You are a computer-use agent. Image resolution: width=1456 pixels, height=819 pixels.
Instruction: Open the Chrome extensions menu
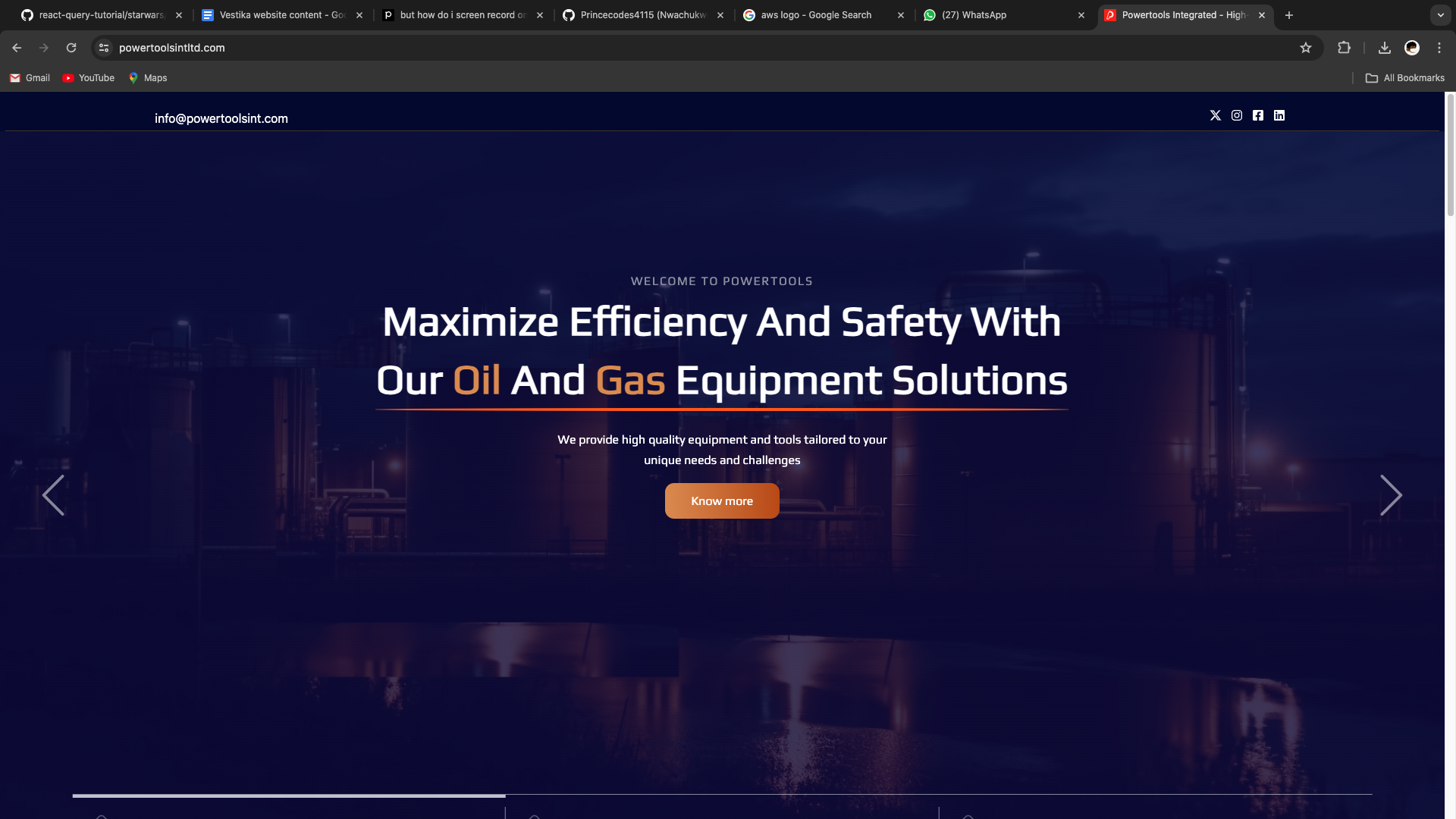point(1344,48)
